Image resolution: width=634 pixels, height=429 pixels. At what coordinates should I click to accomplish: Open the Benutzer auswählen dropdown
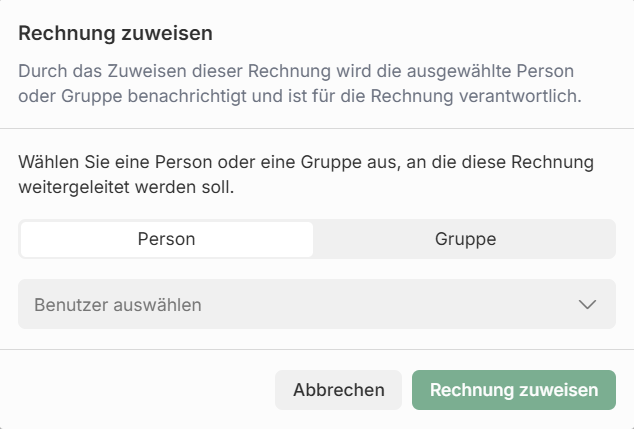316,304
